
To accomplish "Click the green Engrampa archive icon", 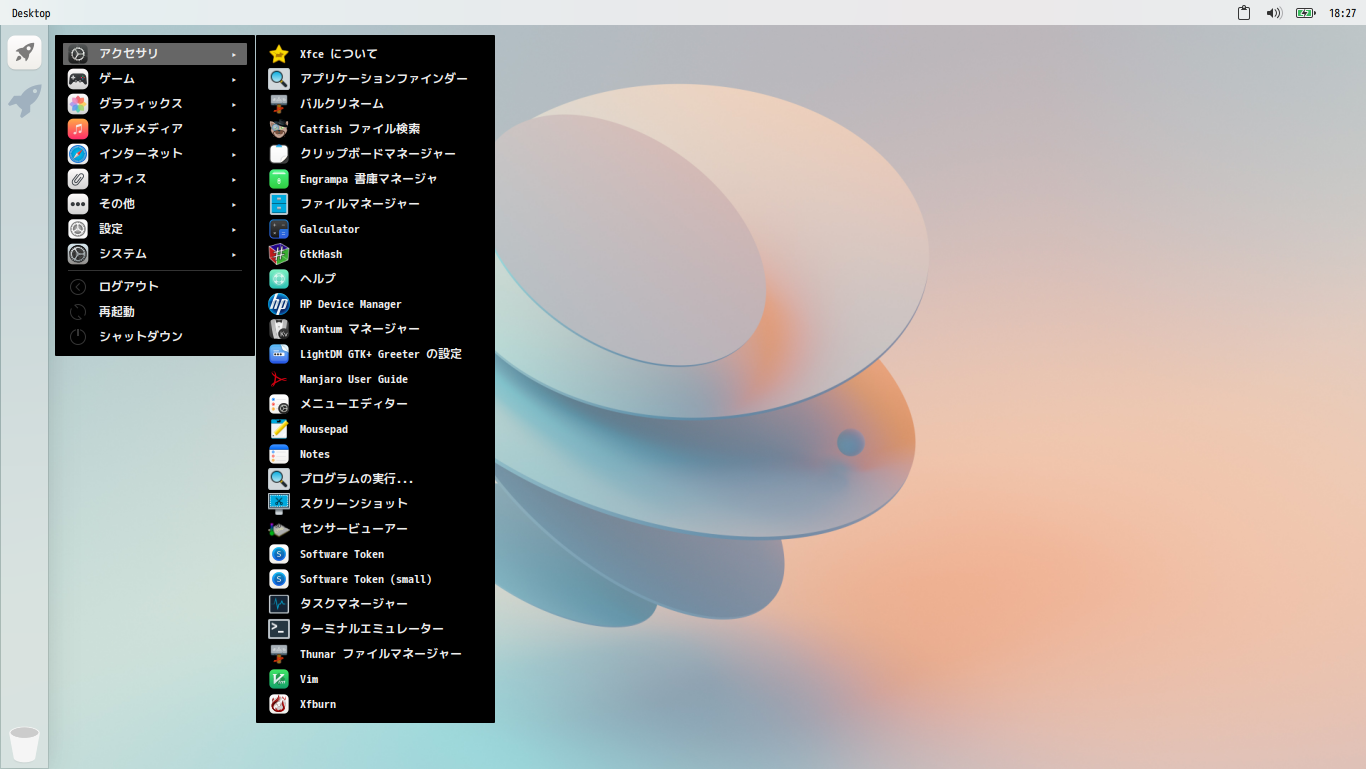I will click(x=279, y=179).
